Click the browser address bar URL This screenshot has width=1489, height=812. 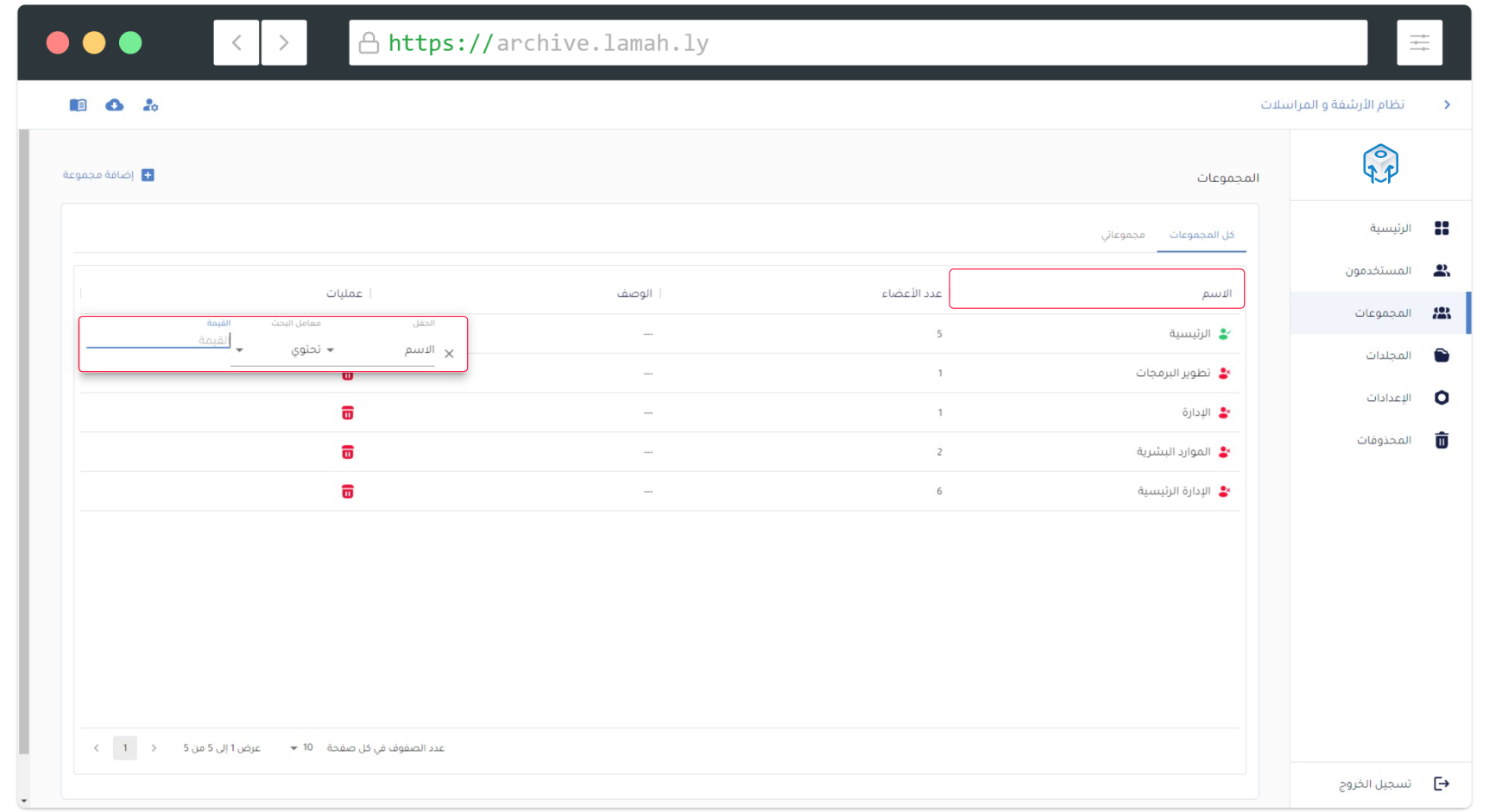[x=858, y=42]
